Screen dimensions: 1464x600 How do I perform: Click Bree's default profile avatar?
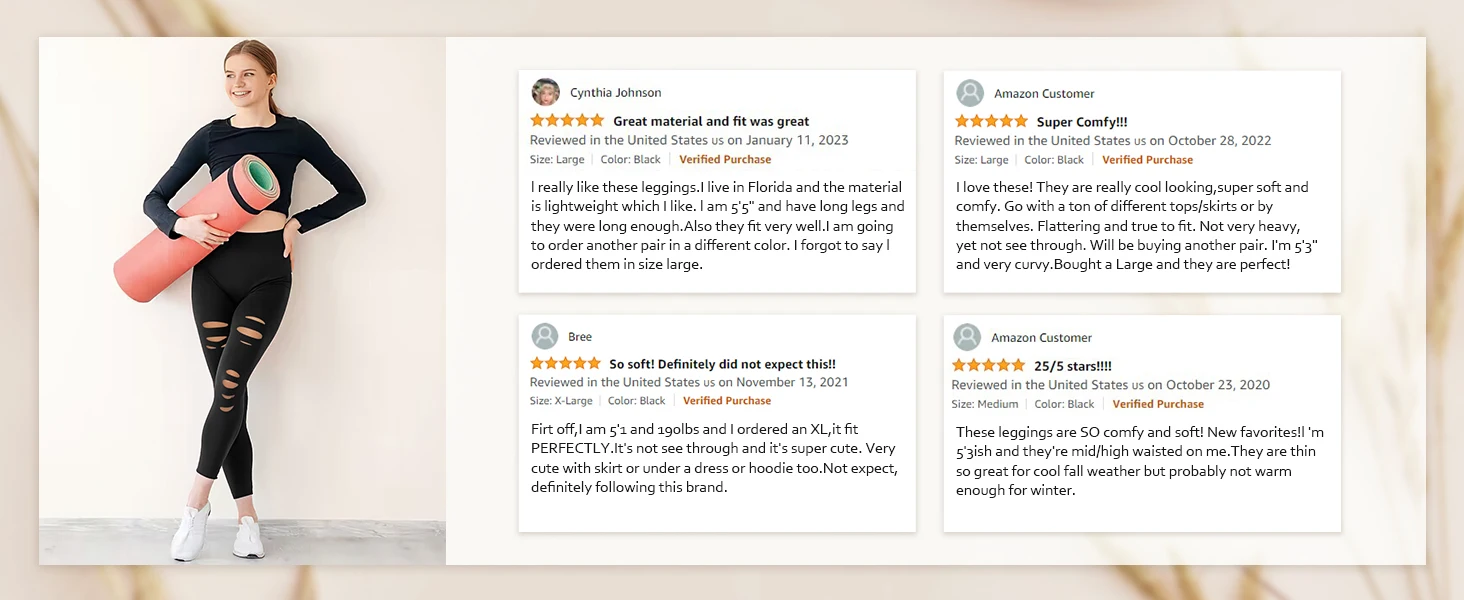[x=545, y=336]
